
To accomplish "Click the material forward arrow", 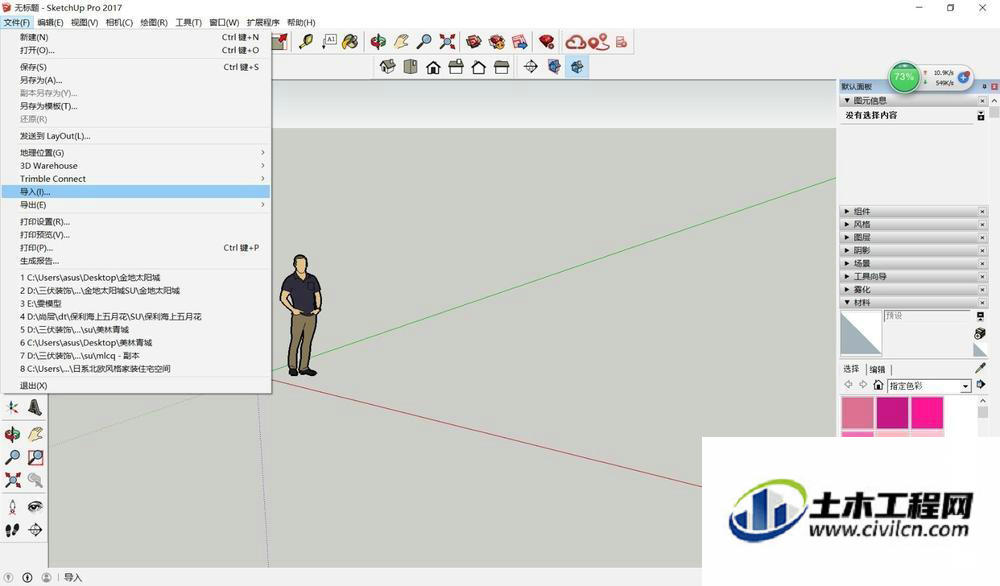I will (863, 385).
